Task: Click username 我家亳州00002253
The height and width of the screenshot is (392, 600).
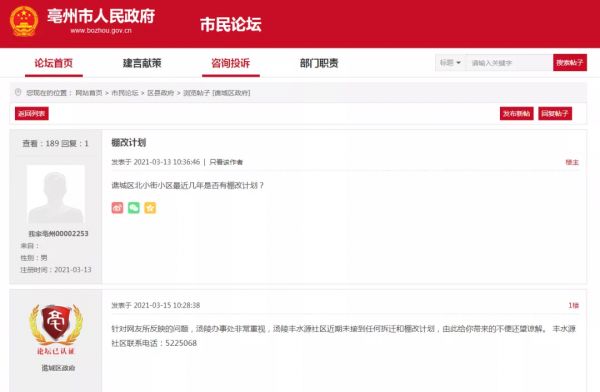Action: pyautogui.click(x=59, y=234)
